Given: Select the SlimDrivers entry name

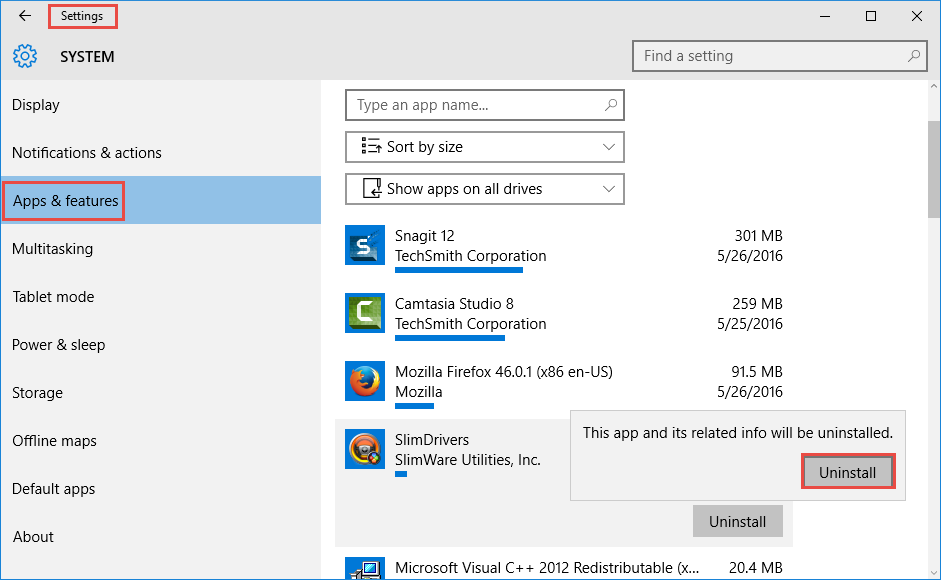Looking at the screenshot, I should point(431,440).
